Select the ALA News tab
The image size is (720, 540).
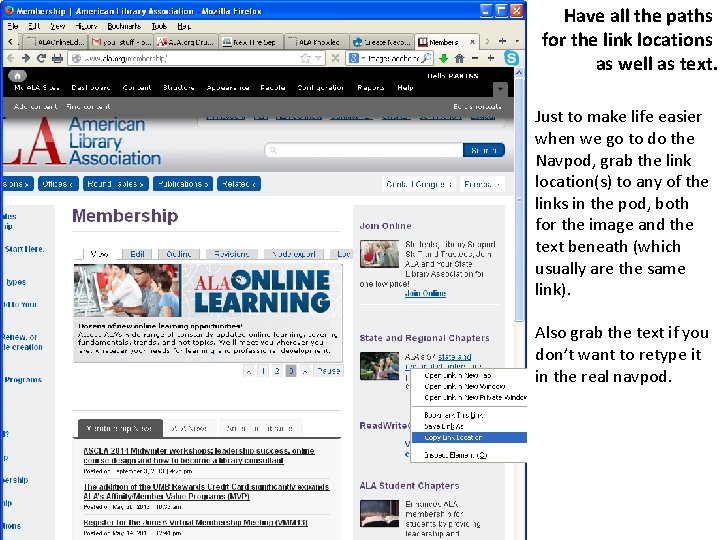(x=189, y=428)
